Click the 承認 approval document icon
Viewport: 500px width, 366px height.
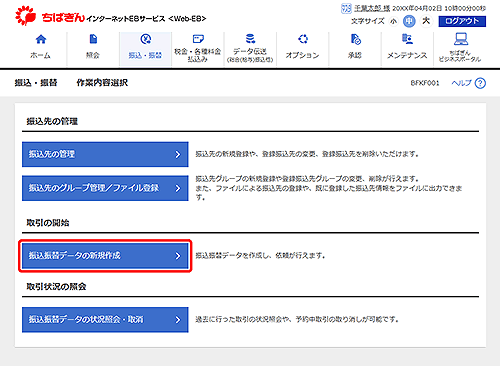pos(355,39)
